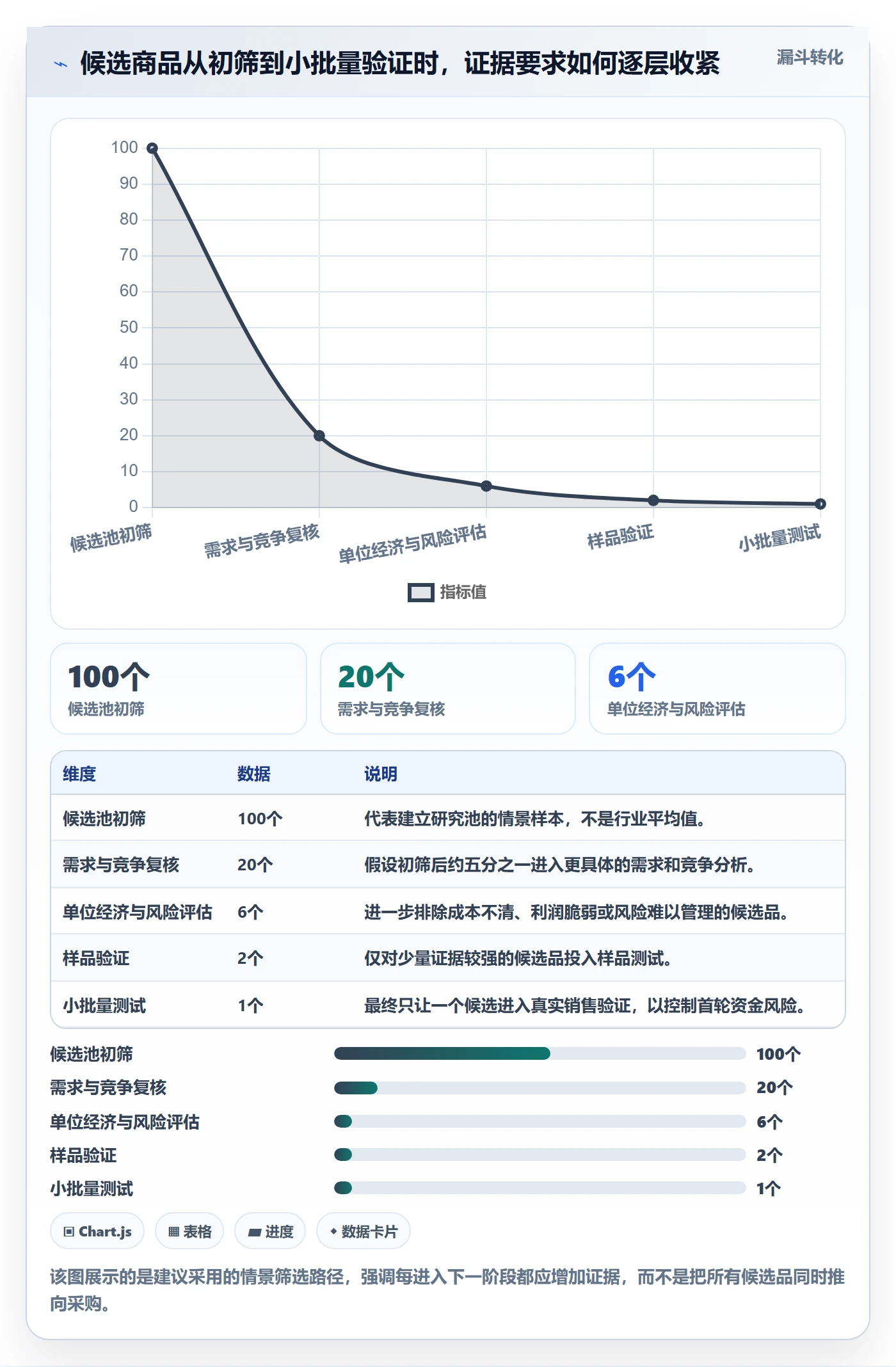Screen dimensions: 896x1367
Task: Click the 指标值 legend text
Action: (463, 593)
